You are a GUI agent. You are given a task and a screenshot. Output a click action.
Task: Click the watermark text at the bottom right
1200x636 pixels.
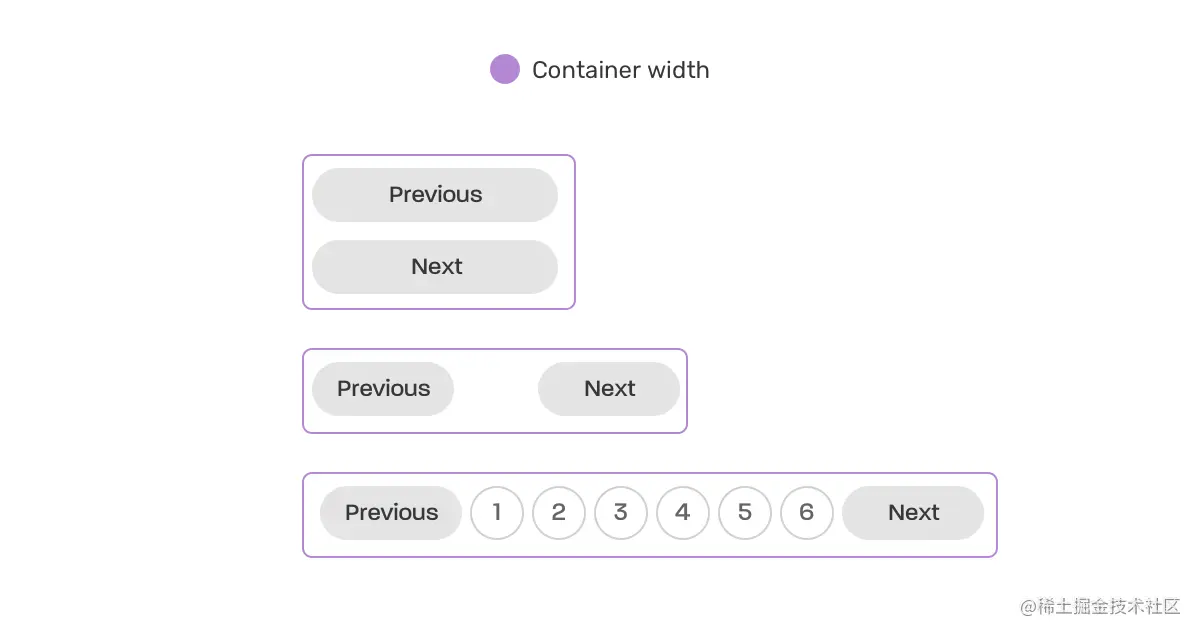coord(1100,607)
